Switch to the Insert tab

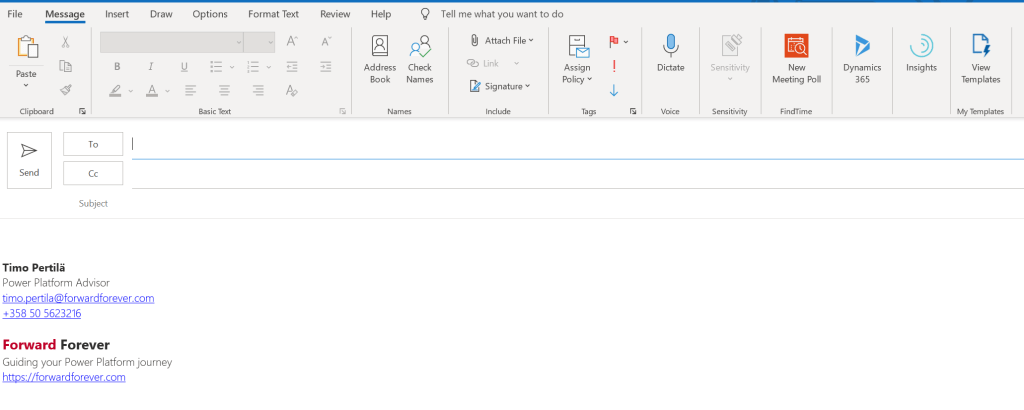point(117,14)
